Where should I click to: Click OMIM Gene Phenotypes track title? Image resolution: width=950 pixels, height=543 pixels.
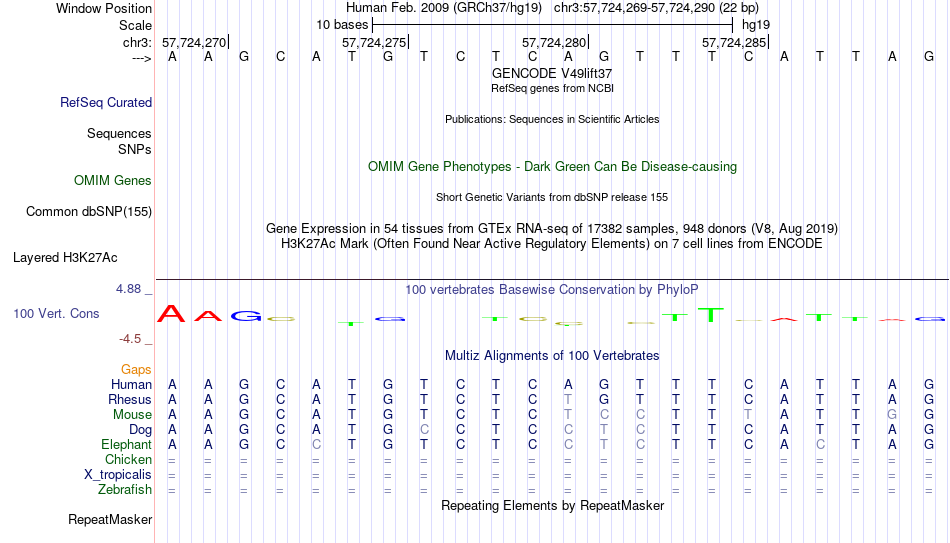552,167
